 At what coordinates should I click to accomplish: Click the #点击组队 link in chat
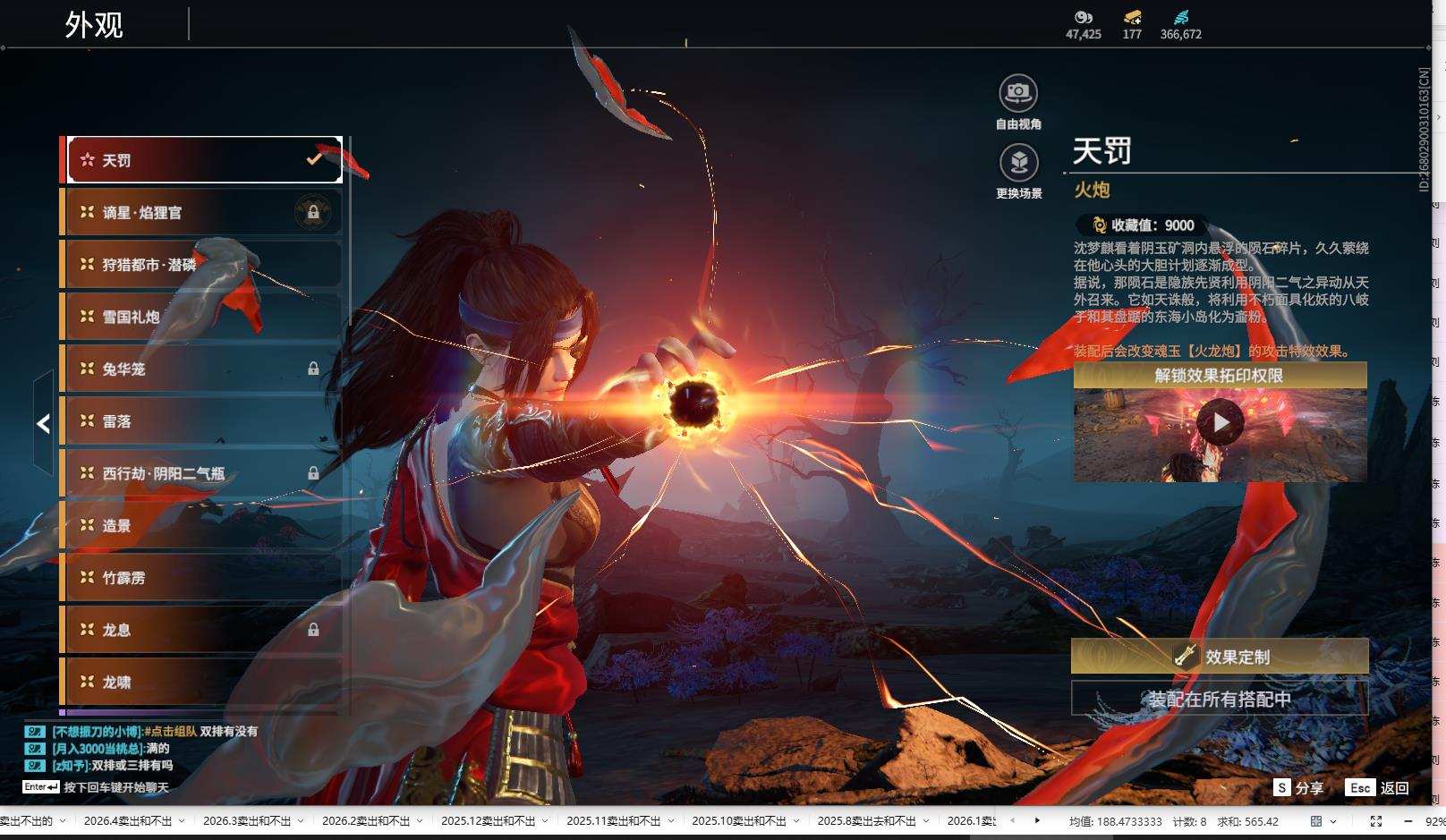click(x=170, y=732)
